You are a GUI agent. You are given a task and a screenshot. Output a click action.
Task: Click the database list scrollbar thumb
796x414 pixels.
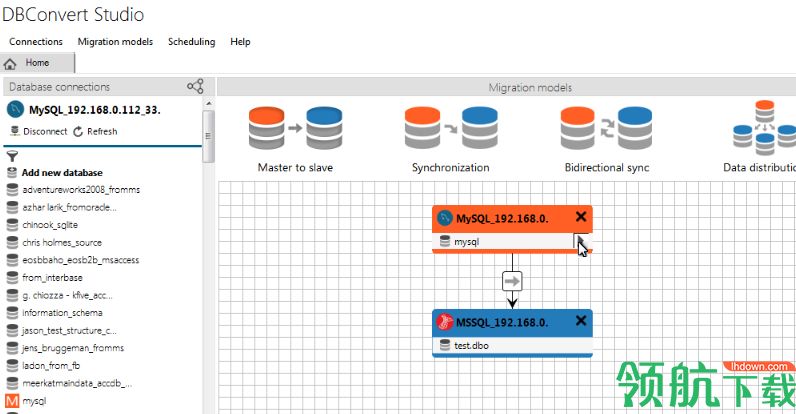[208, 136]
